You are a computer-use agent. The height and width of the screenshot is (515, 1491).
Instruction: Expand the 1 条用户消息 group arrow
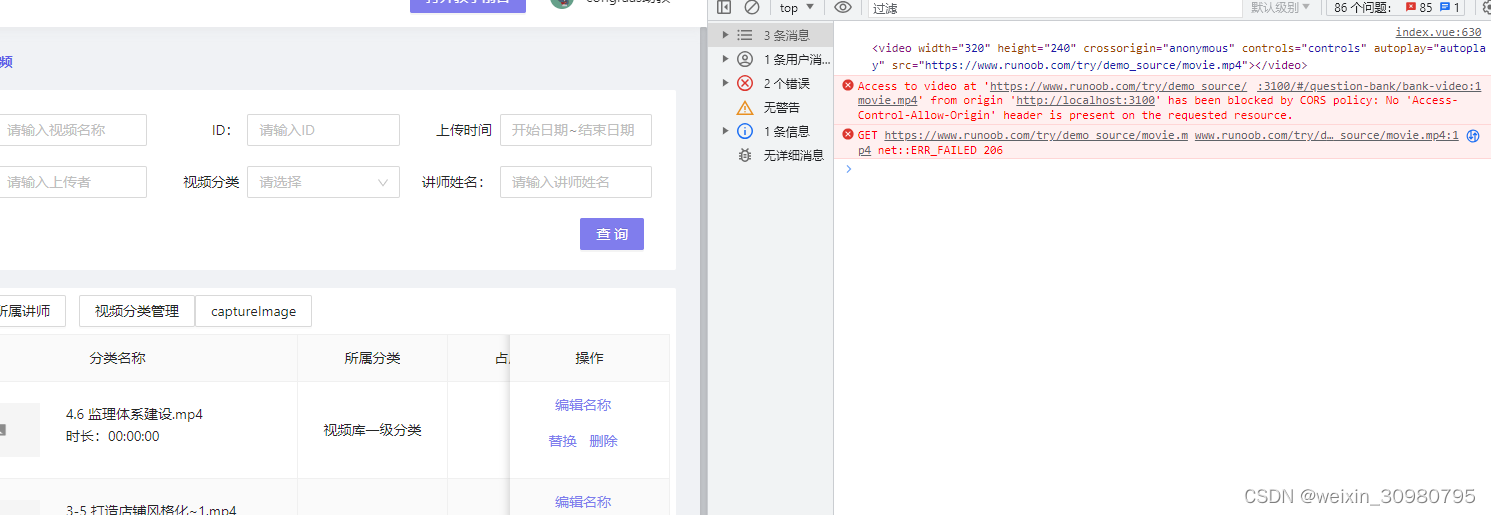pyautogui.click(x=725, y=59)
